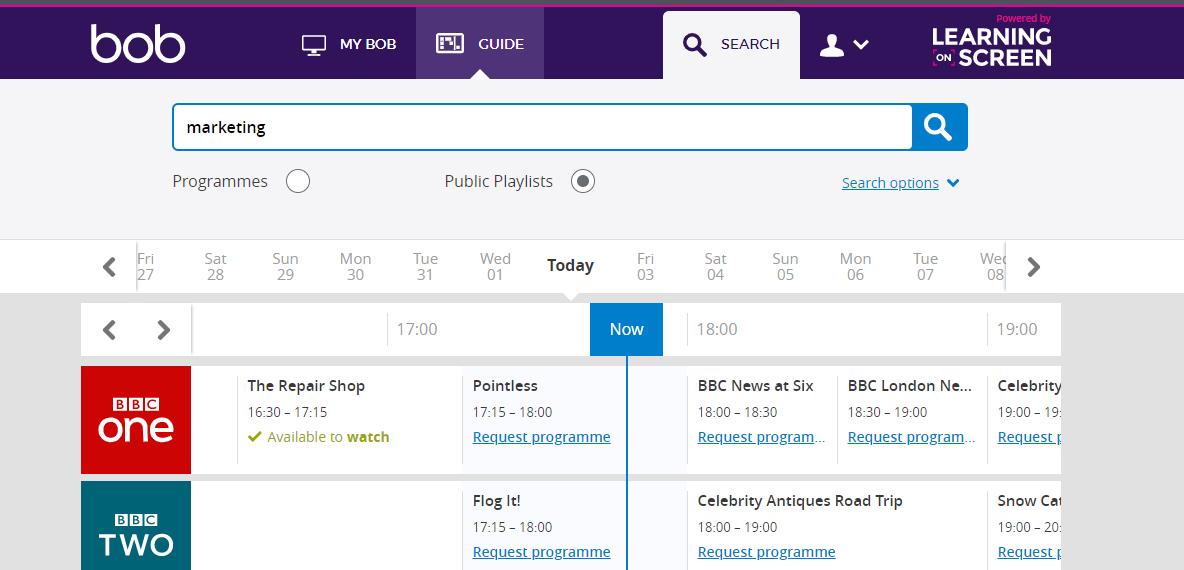Click the 16:30 – 17:15 time of The Repair Shop
The image size is (1184, 570).
(x=287, y=412)
